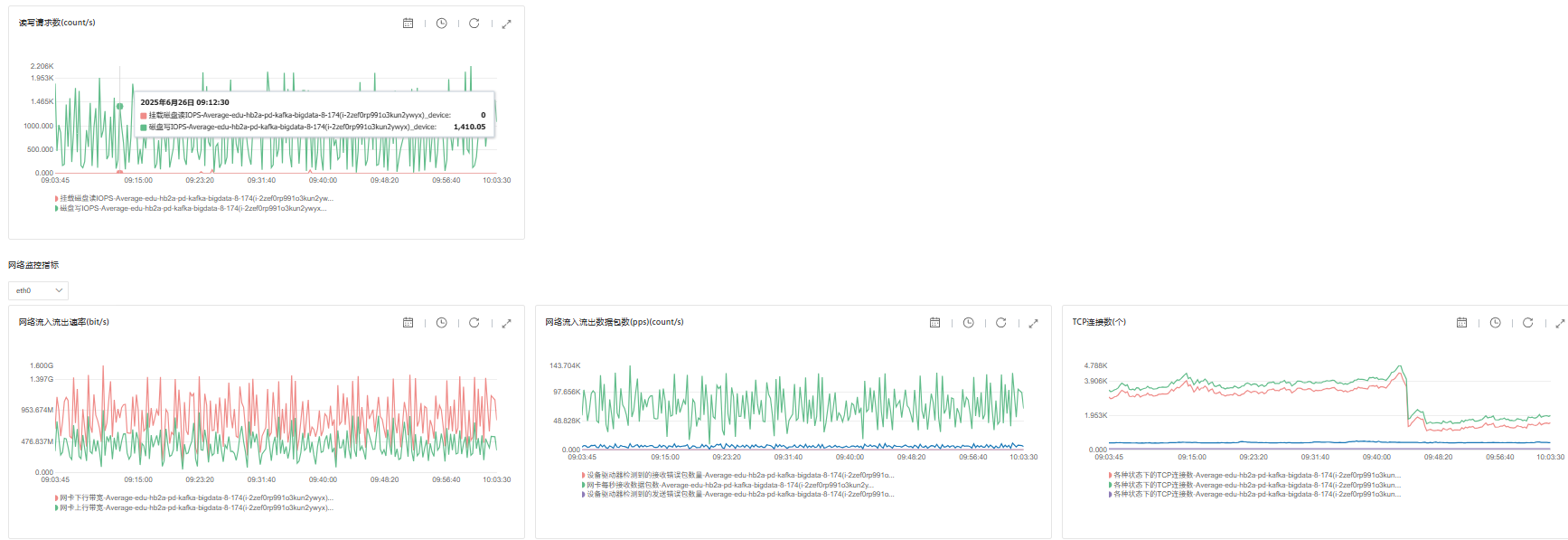Open calendar picker on TCP连接数 chart
This screenshot has width=1568, height=540.
[x=1461, y=323]
